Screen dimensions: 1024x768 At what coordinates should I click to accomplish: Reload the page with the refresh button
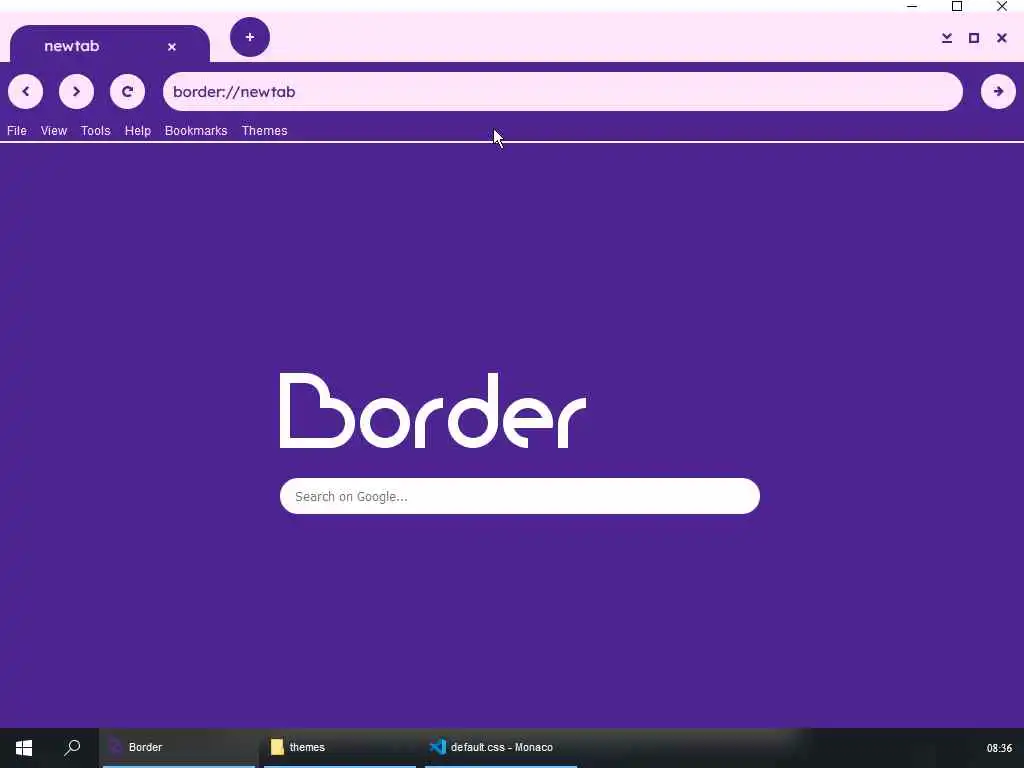(x=127, y=91)
